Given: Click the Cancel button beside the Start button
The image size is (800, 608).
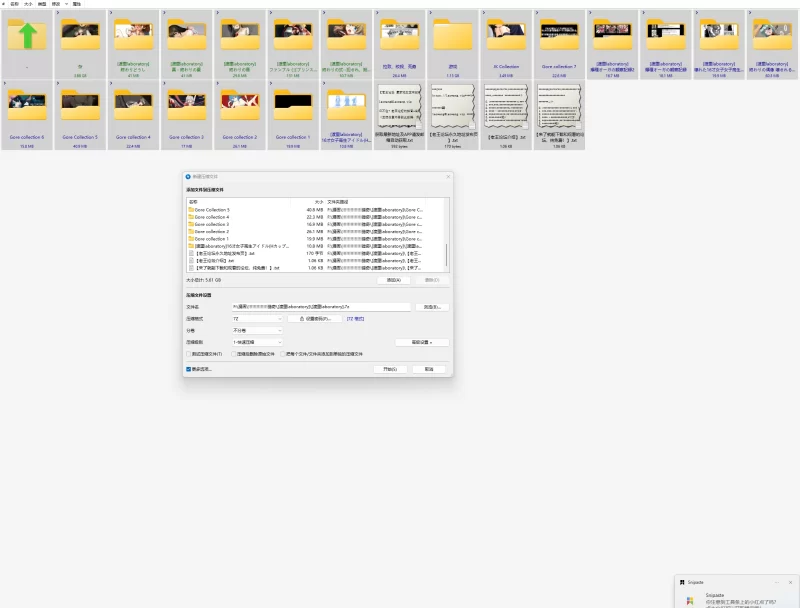Looking at the screenshot, I should click(x=428, y=369).
